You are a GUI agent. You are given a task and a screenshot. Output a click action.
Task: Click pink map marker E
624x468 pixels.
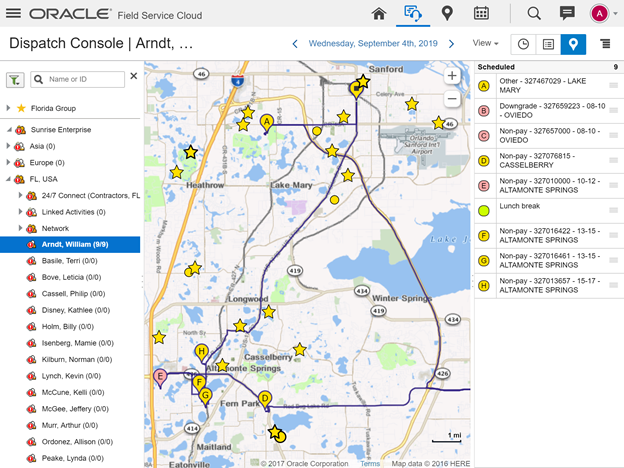click(160, 378)
